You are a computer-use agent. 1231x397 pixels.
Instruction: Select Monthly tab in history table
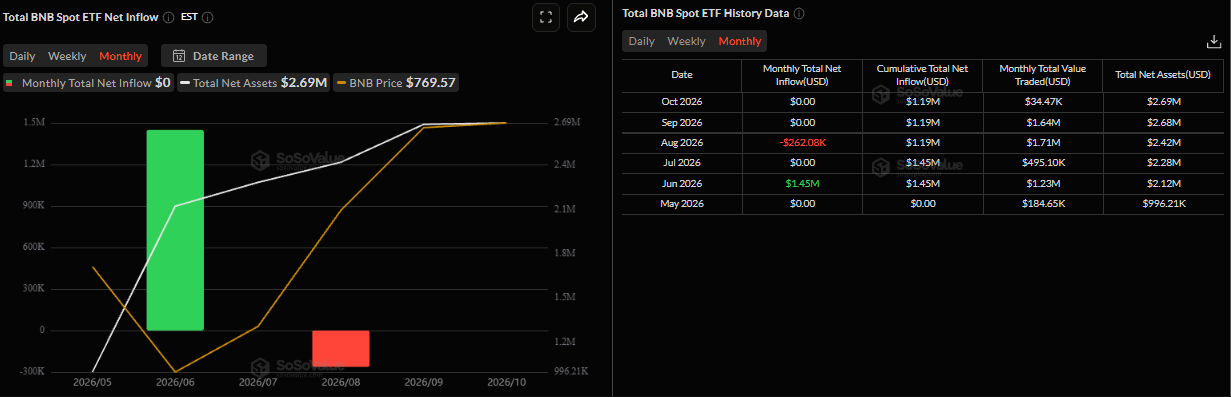pos(740,41)
